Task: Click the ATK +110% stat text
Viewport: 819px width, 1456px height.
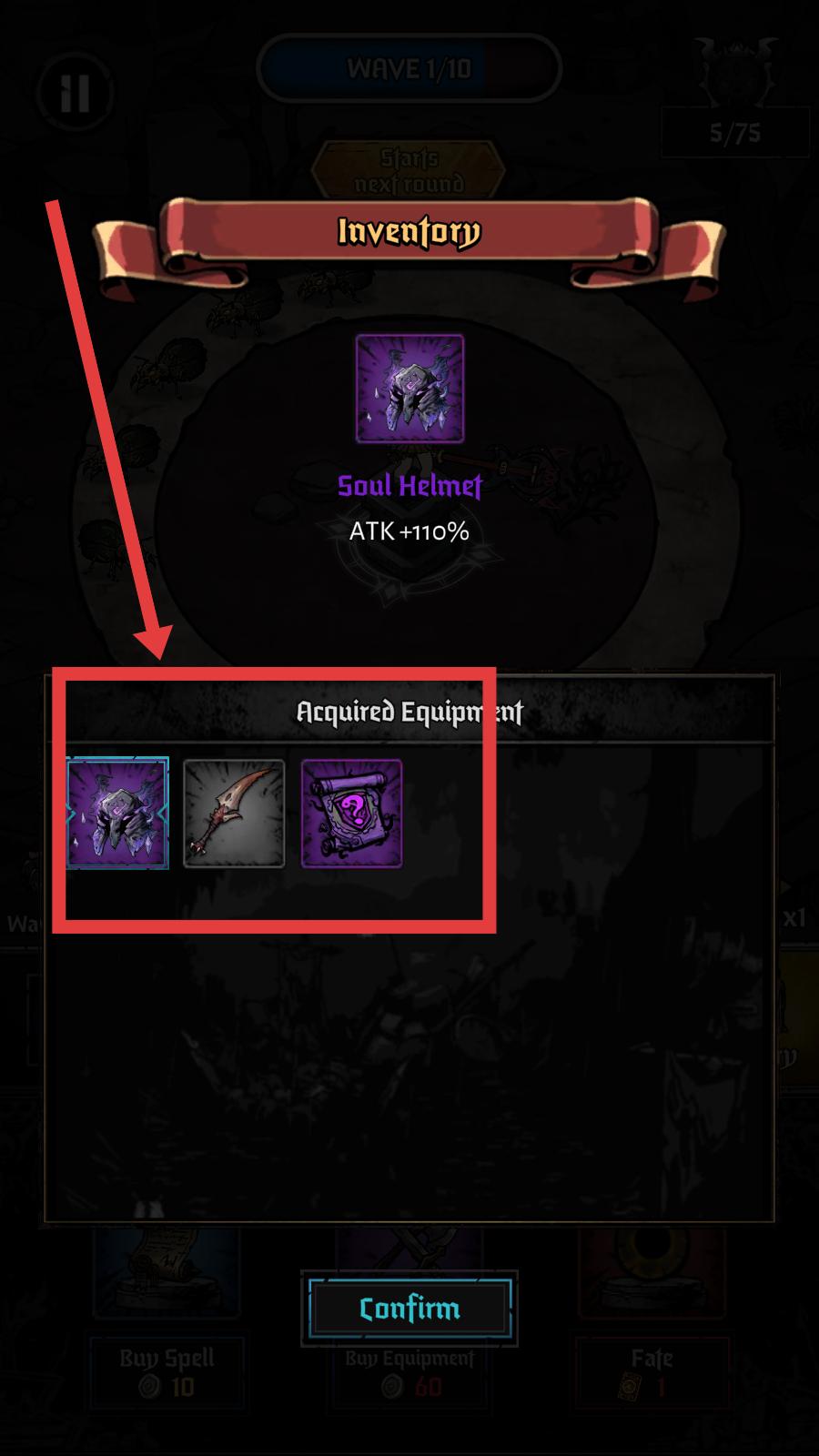Action: [409, 531]
